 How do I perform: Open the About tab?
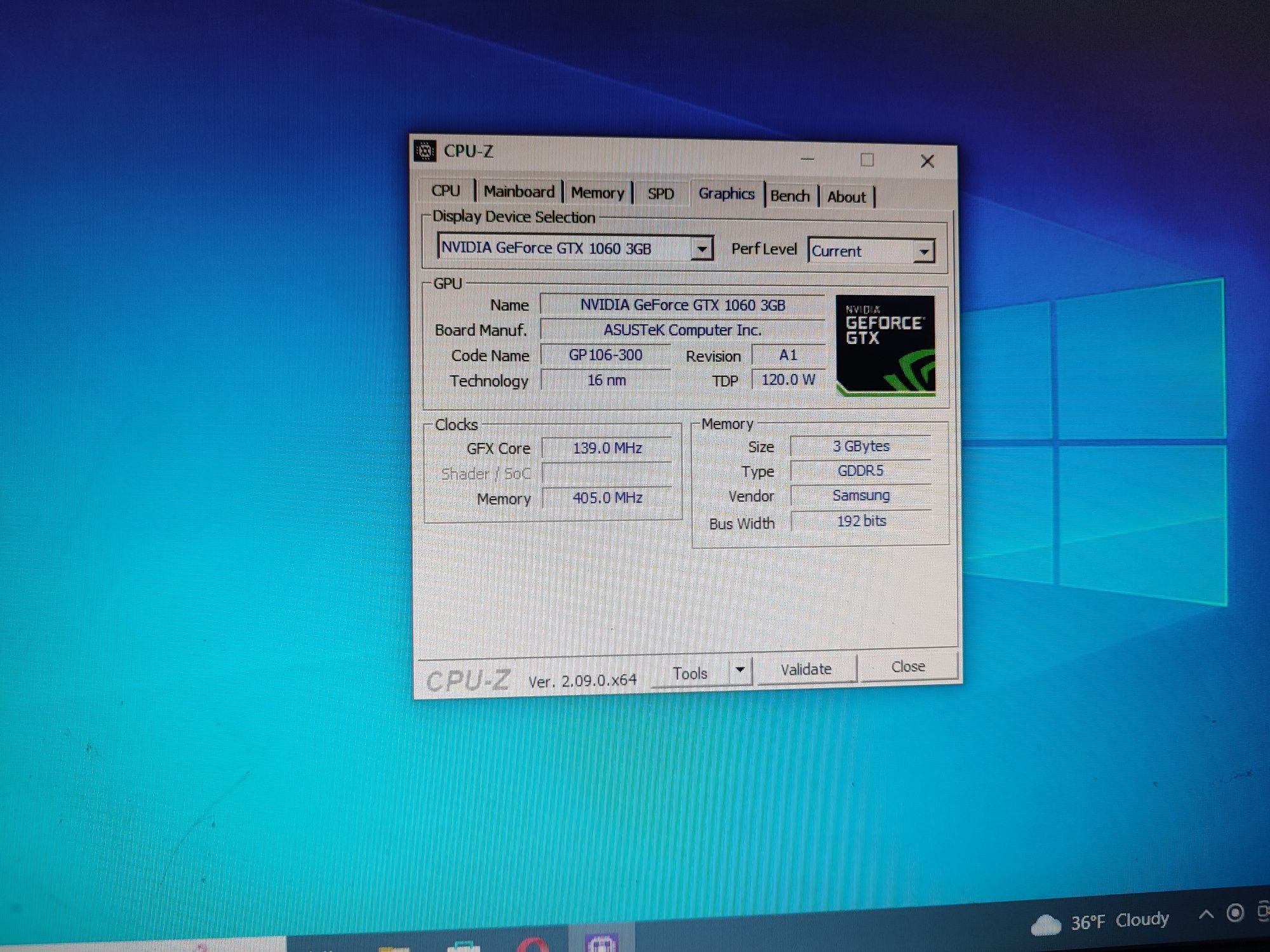click(x=846, y=197)
